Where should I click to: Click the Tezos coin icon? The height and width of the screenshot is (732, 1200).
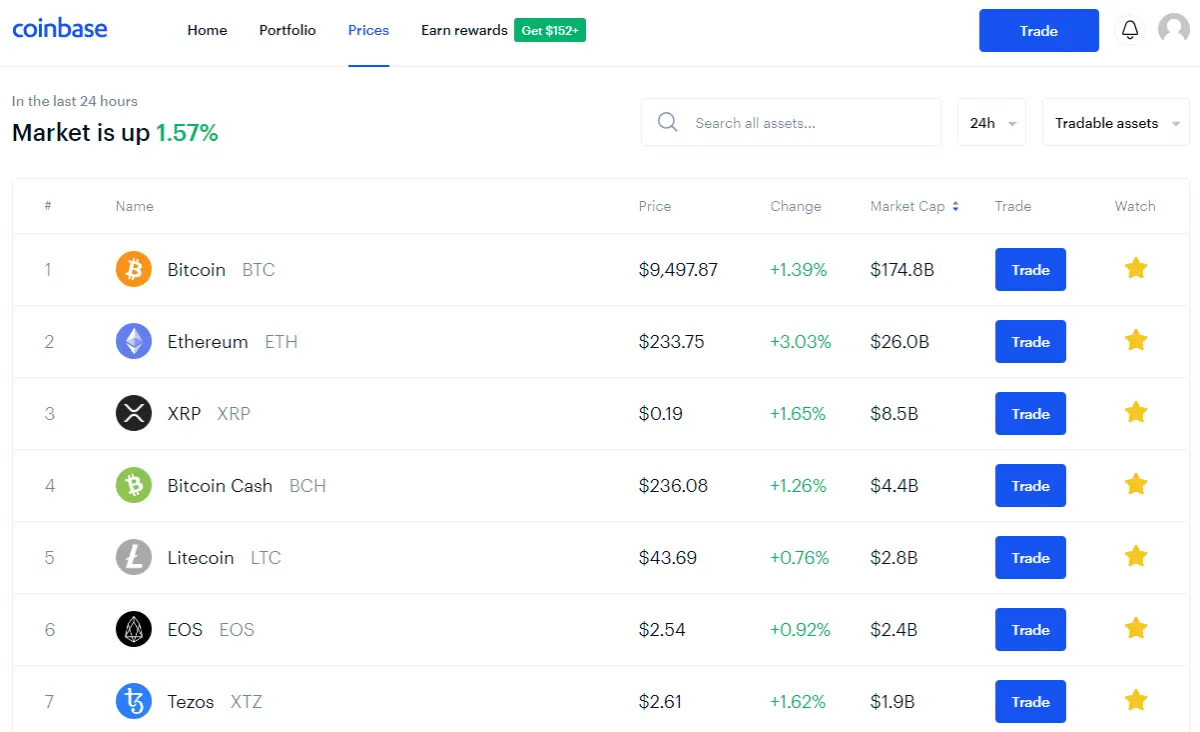coord(134,701)
